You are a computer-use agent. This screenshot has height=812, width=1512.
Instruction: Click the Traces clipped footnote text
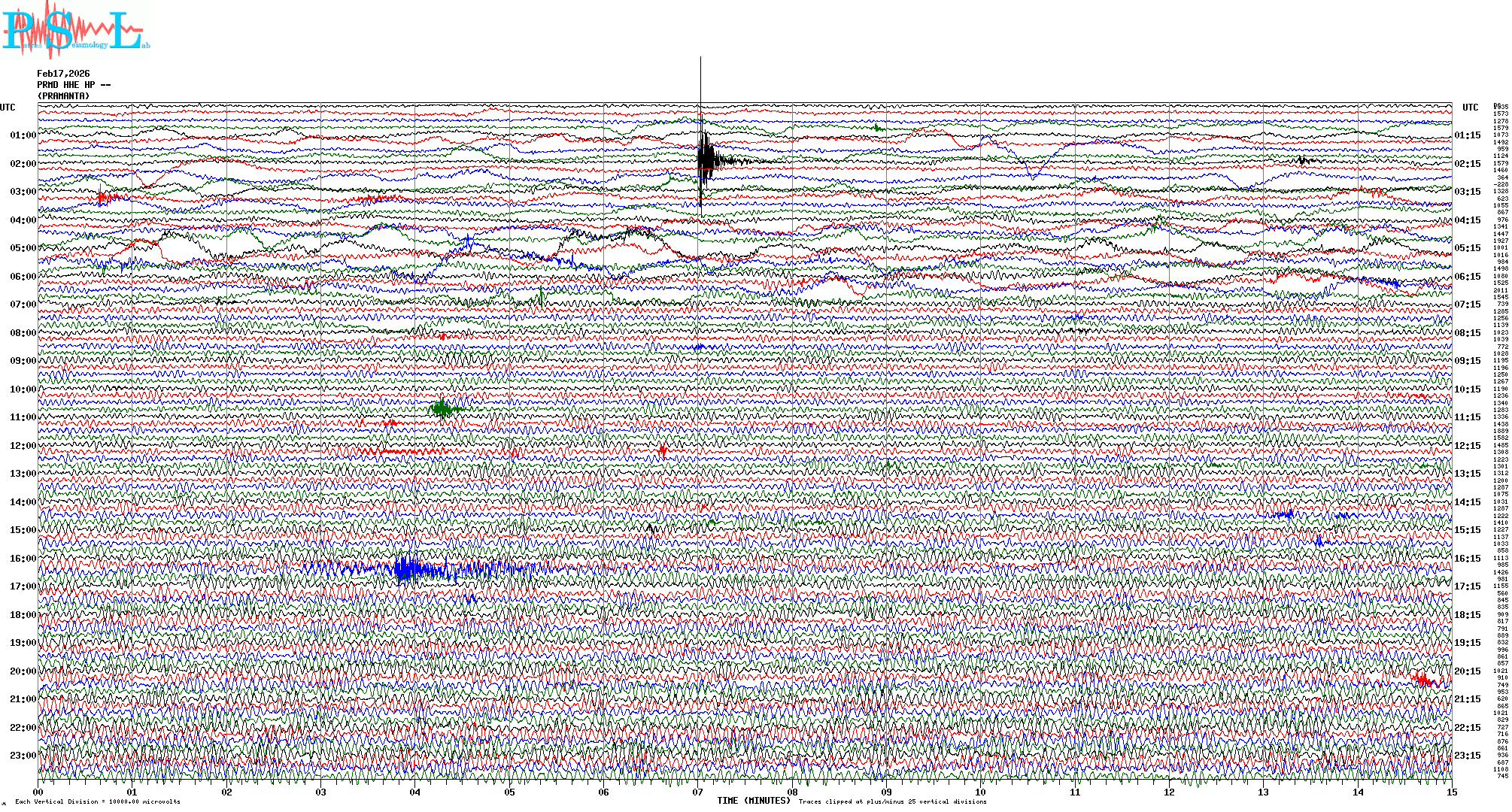pyautogui.click(x=892, y=801)
